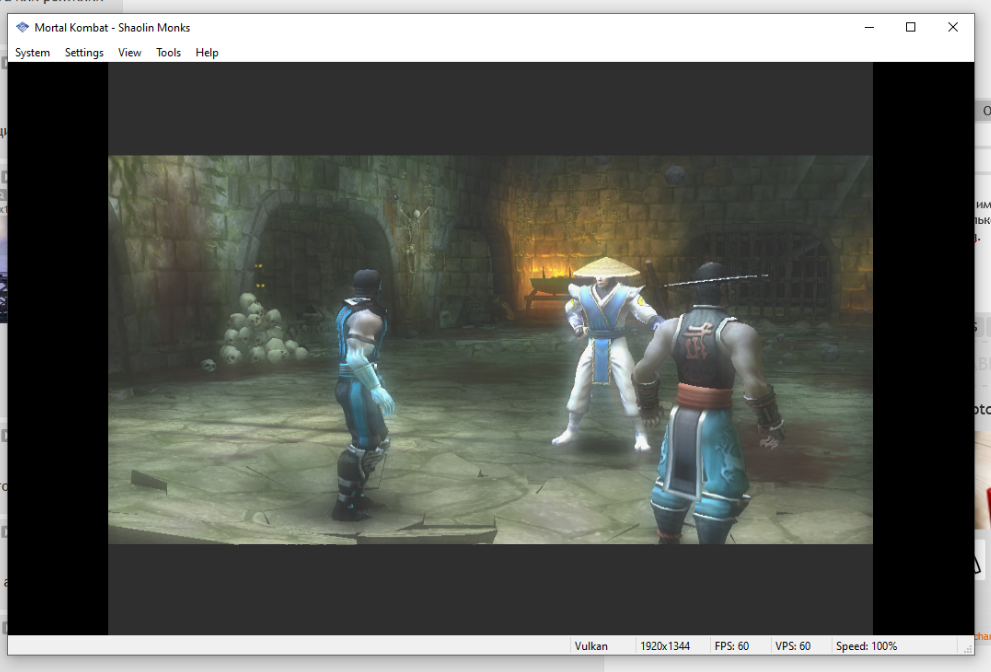Open the Help menu
The height and width of the screenshot is (672, 991).
[207, 52]
